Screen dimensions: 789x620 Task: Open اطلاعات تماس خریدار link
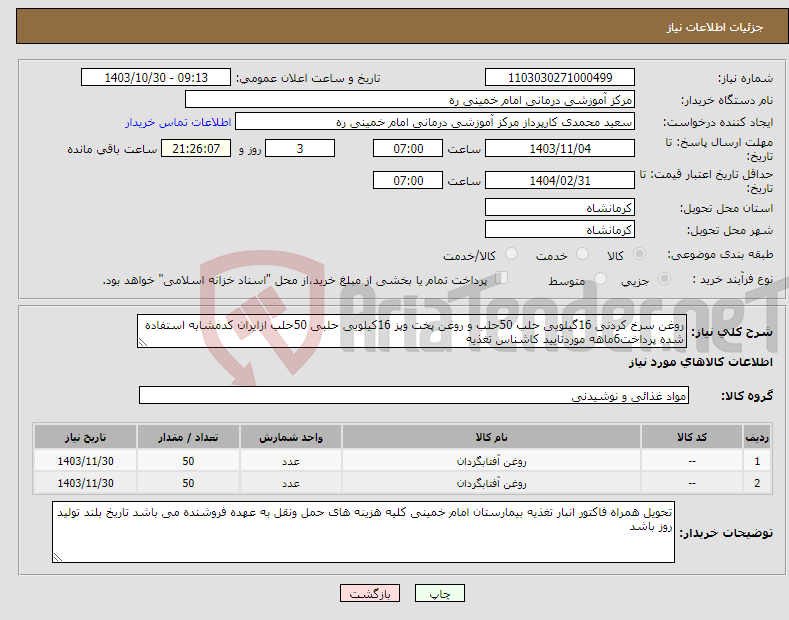[178, 122]
